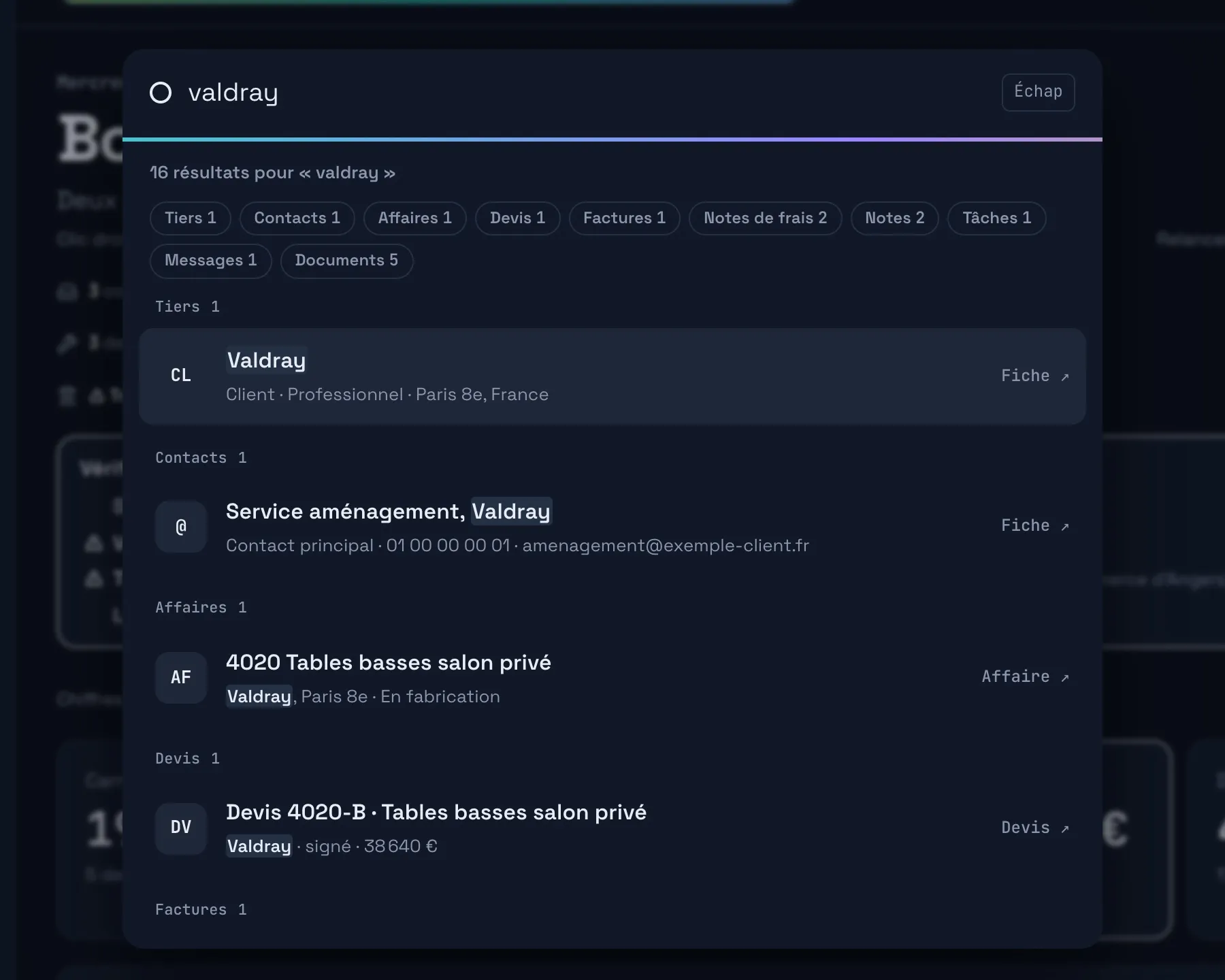1225x980 pixels.
Task: Click the '16 résultats pour « valdray »' summary
Action: (x=272, y=173)
